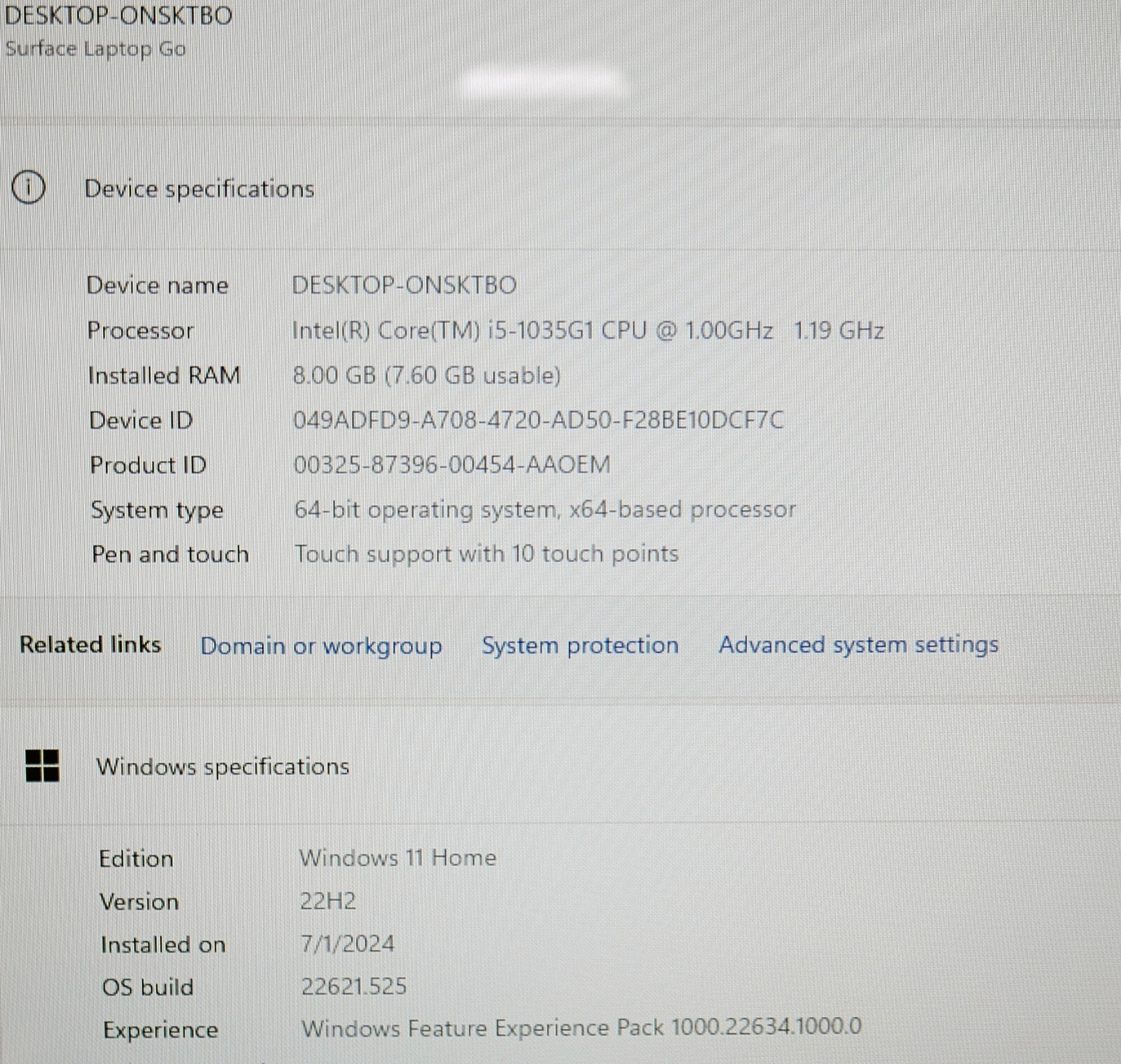Open the System protection link
The image size is (1121, 1064).
click(580, 644)
